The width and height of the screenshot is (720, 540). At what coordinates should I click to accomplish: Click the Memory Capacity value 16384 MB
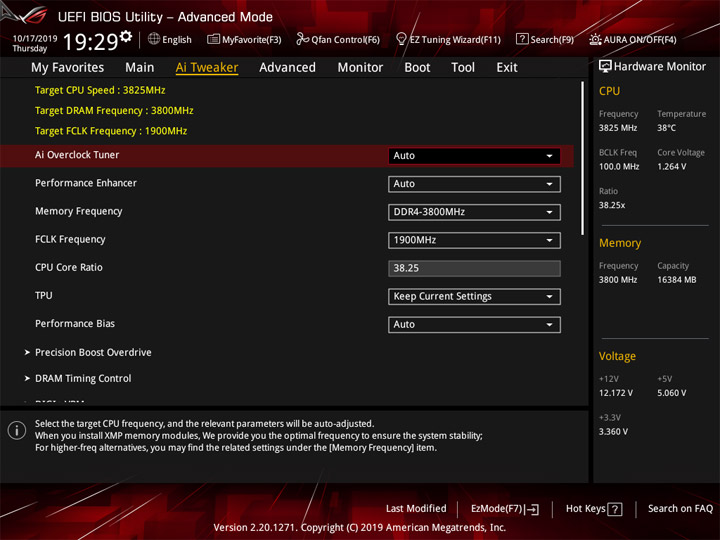677,280
